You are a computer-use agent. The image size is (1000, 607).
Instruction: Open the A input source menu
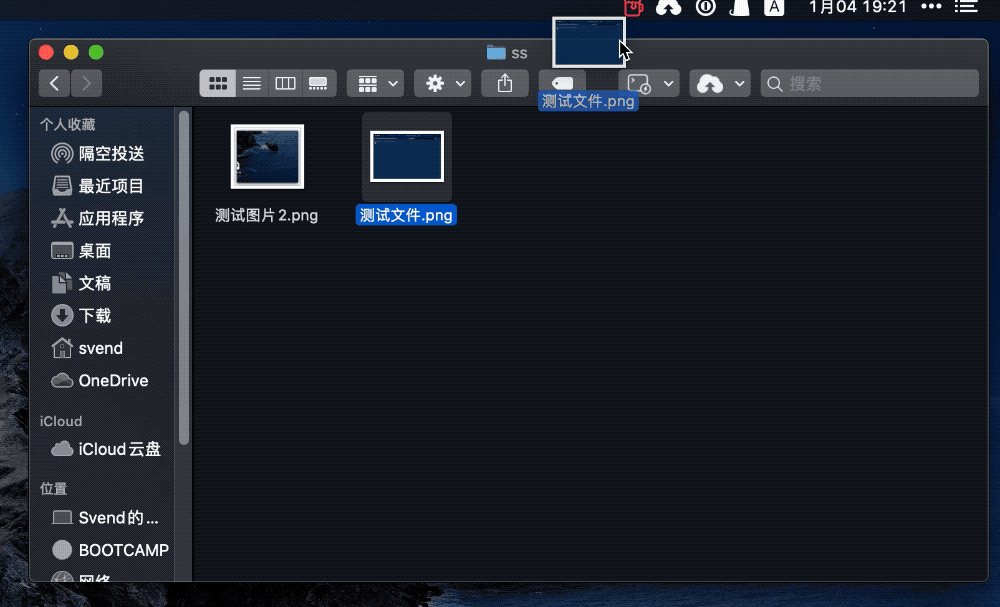point(774,7)
